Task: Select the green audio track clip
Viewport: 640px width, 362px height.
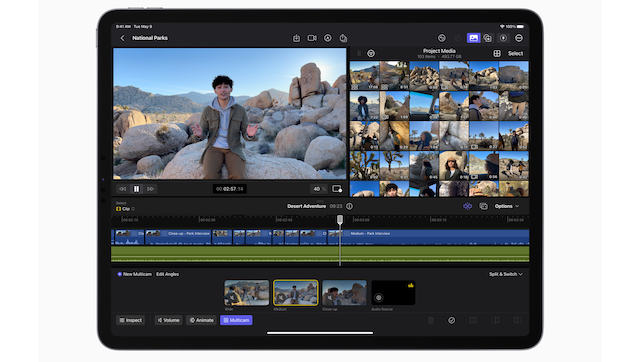Action: 320,253
